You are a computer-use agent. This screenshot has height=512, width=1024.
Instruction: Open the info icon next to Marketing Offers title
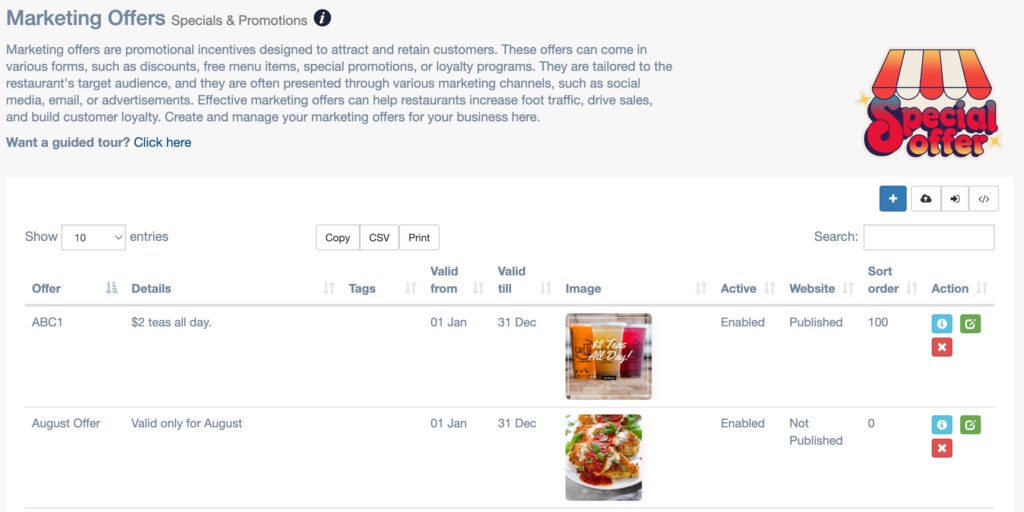(322, 19)
